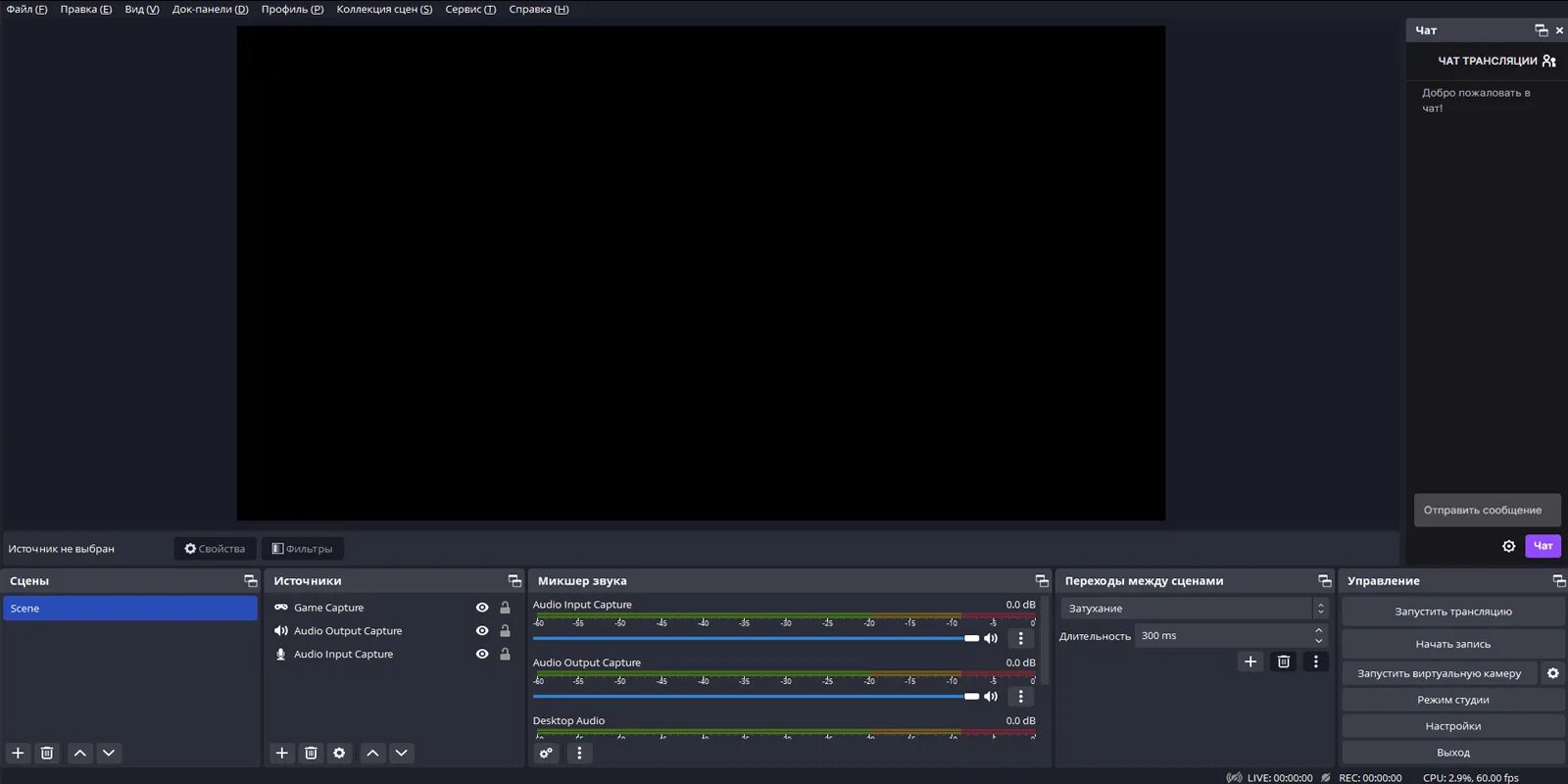1568x784 pixels.
Task: Move source down in Источники panel
Action: (x=401, y=753)
